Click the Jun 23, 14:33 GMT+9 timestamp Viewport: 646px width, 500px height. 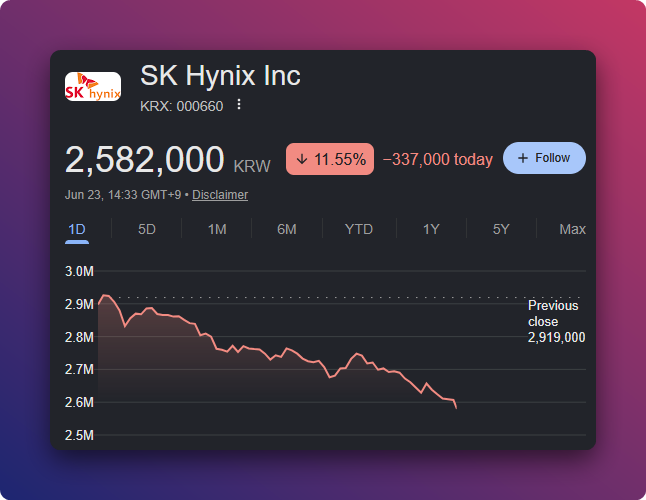[x=123, y=195]
